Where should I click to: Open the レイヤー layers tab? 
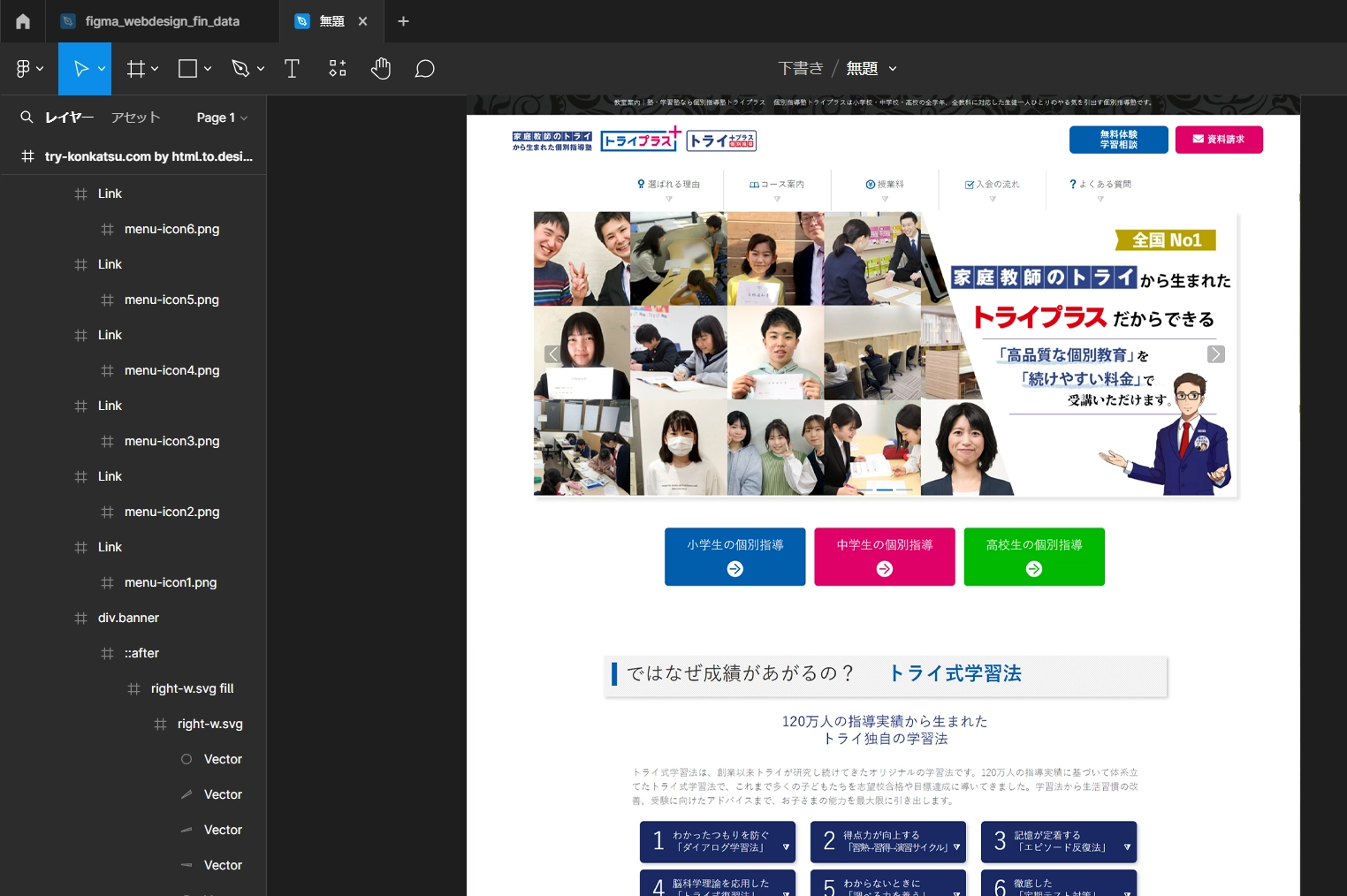[x=69, y=117]
